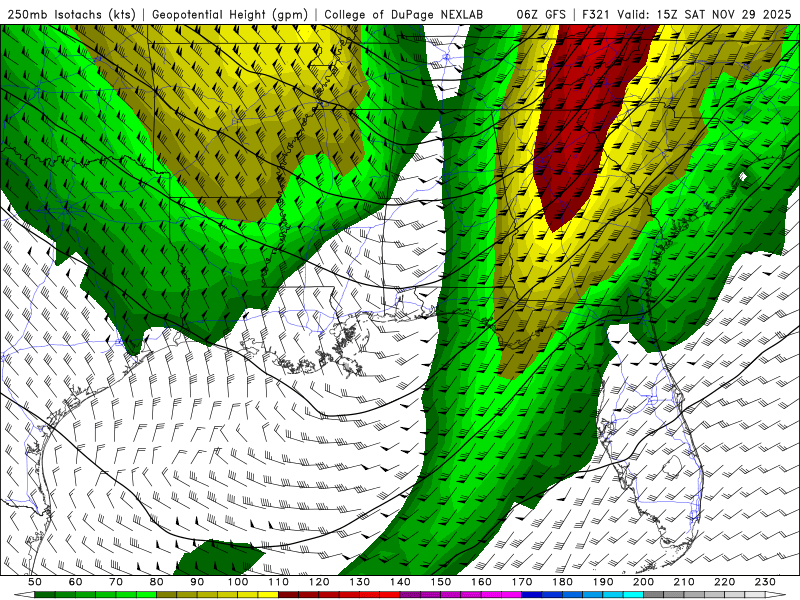Click the 230 label on the color scale

pos(765,582)
